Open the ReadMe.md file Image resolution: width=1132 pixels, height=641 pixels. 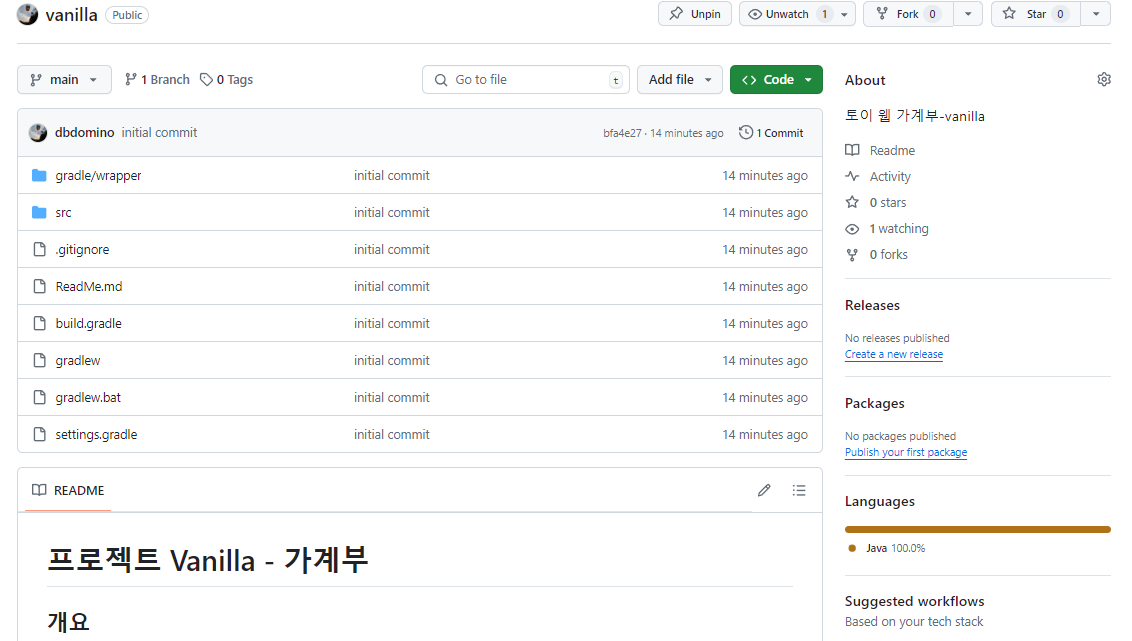(89, 287)
